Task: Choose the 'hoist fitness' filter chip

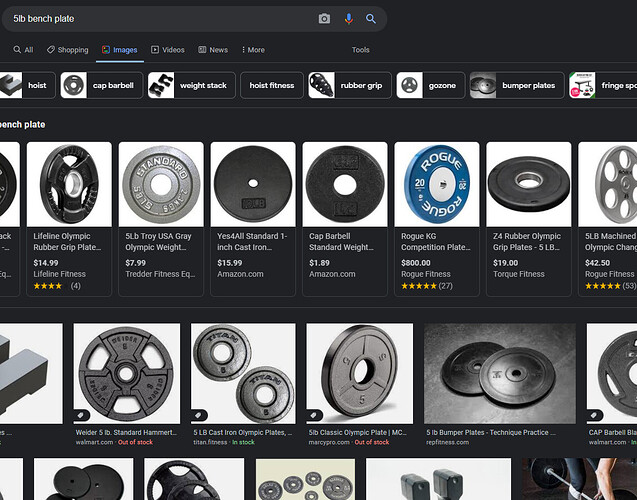Action: click(272, 85)
